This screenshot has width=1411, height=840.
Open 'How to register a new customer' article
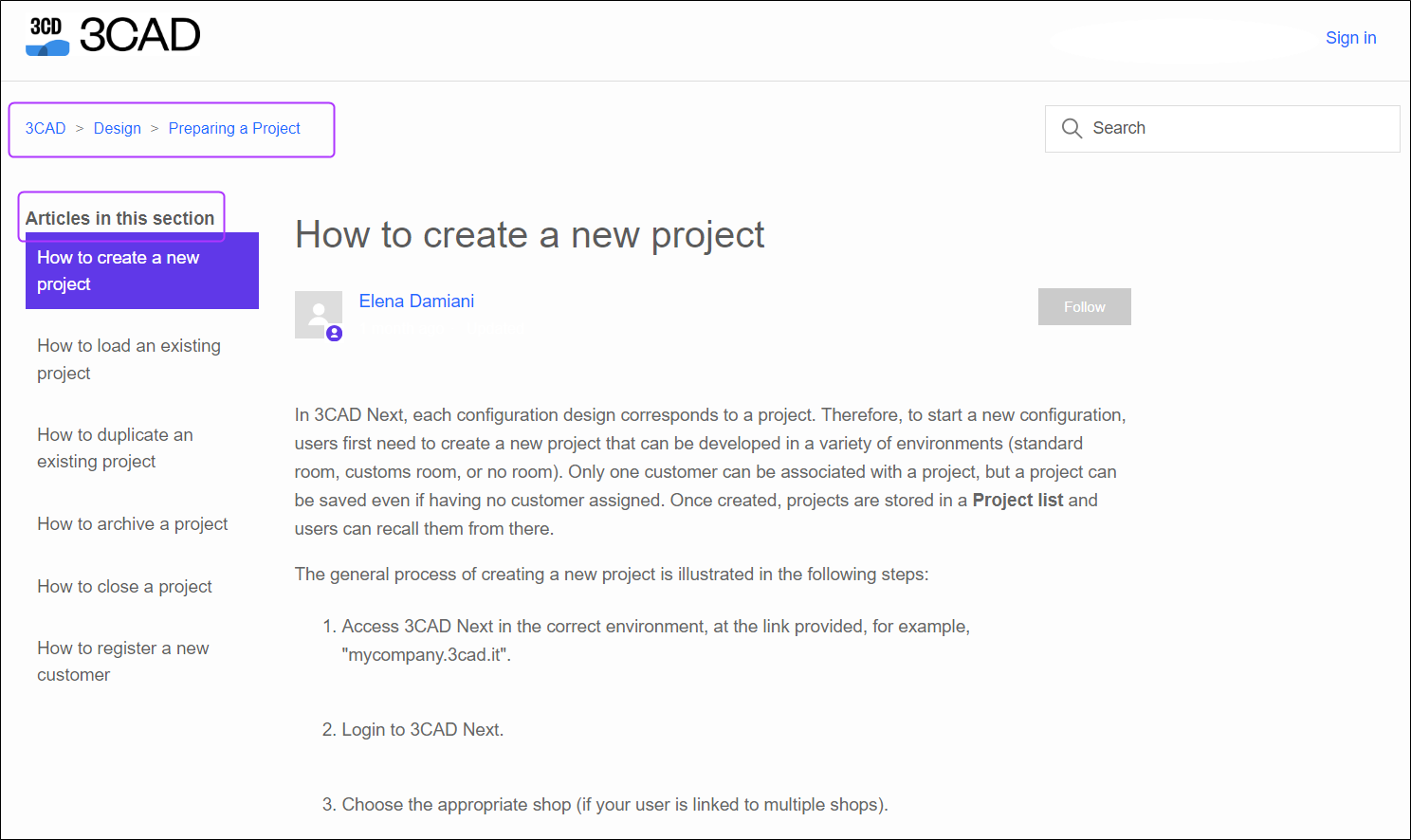tap(123, 662)
